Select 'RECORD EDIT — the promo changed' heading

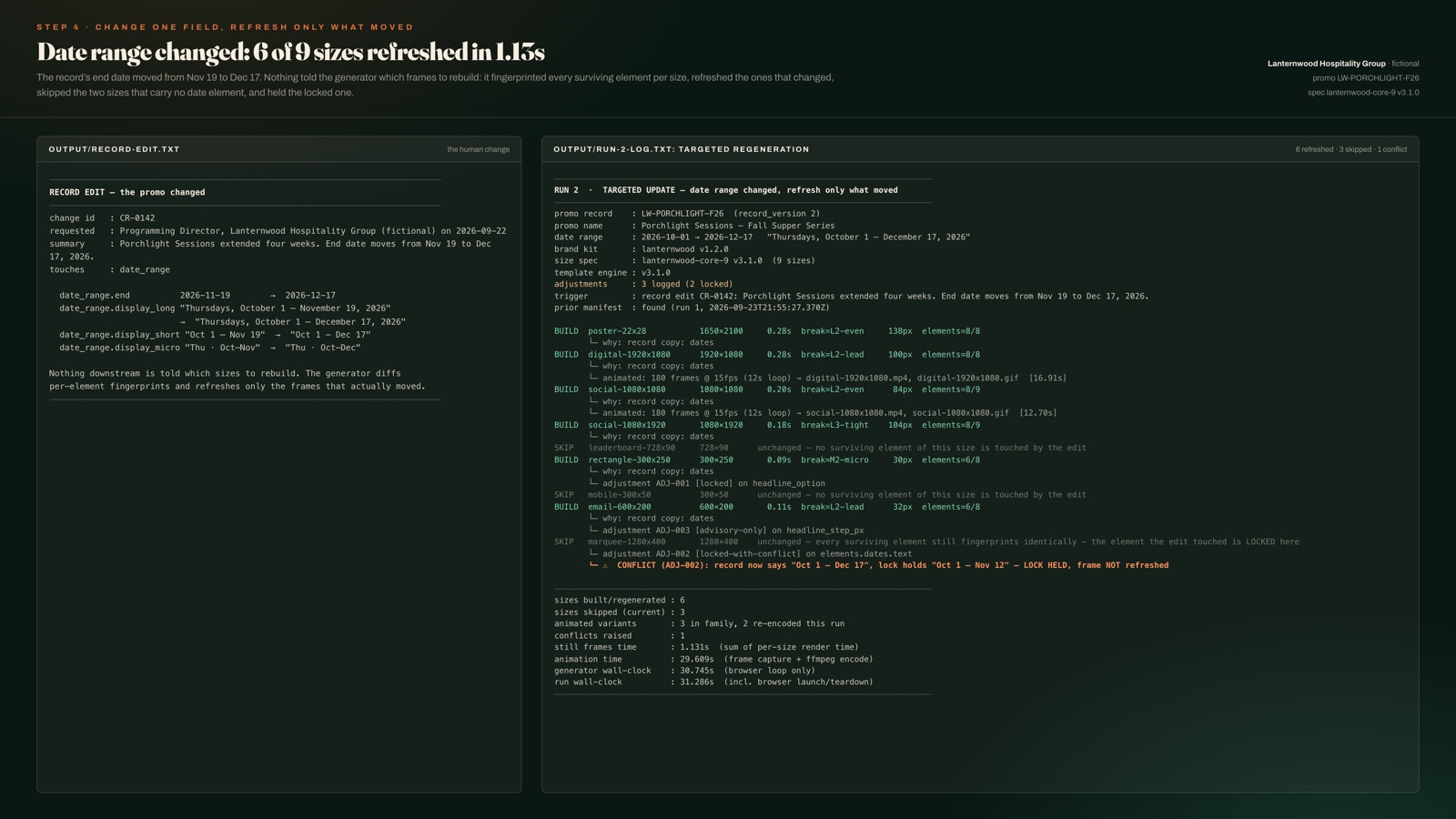tap(126, 193)
